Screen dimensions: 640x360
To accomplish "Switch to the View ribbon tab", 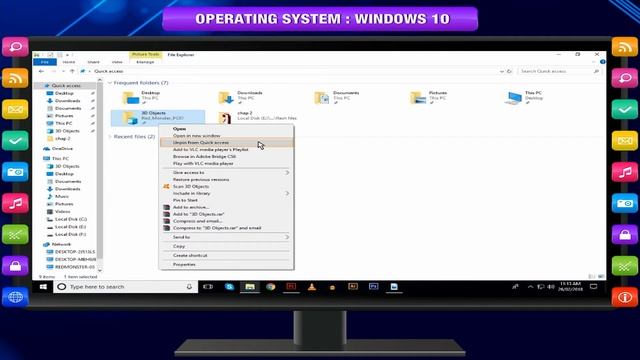I will click(117, 62).
